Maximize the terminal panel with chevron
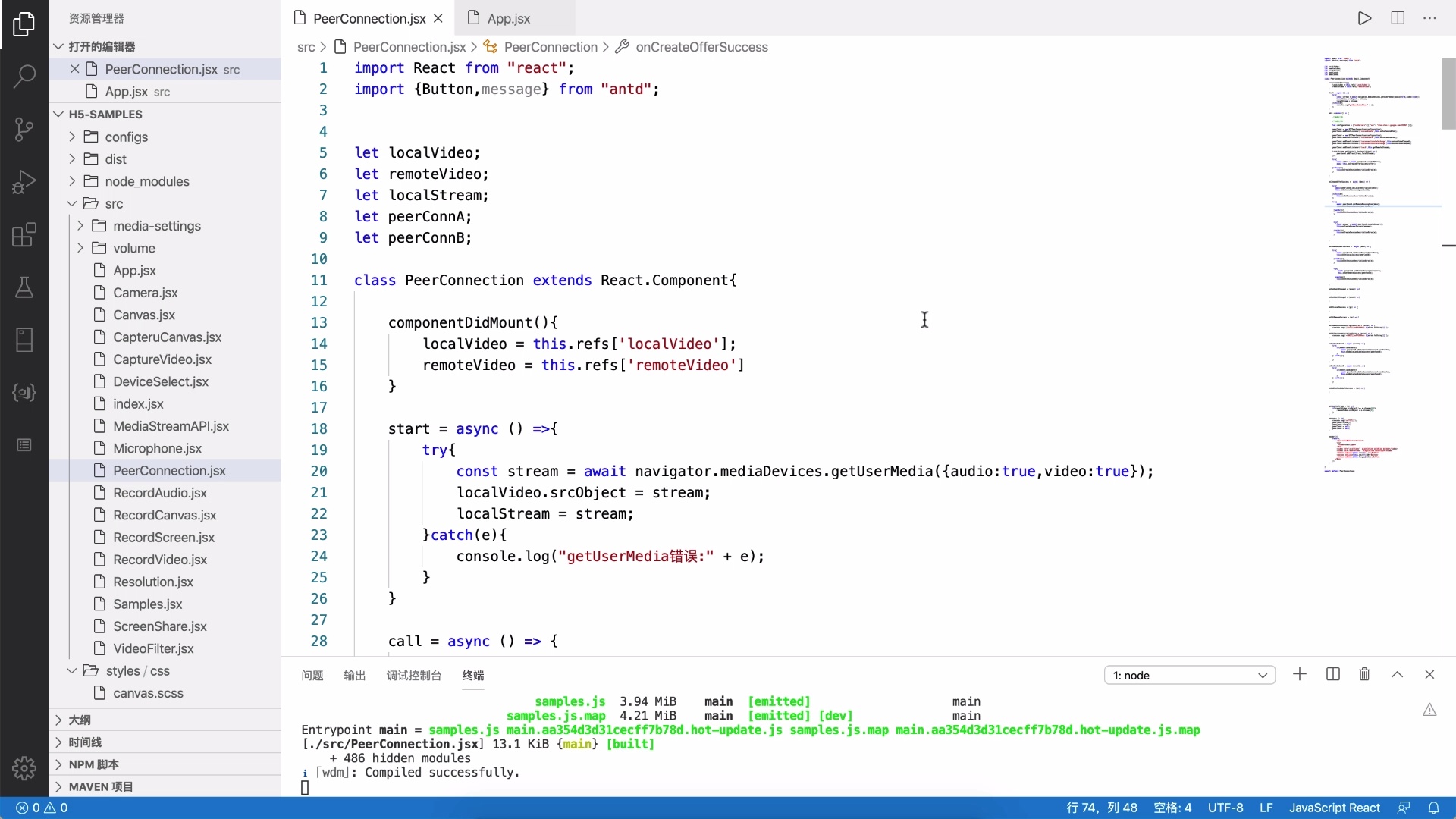The height and width of the screenshot is (819, 1456). click(x=1397, y=675)
